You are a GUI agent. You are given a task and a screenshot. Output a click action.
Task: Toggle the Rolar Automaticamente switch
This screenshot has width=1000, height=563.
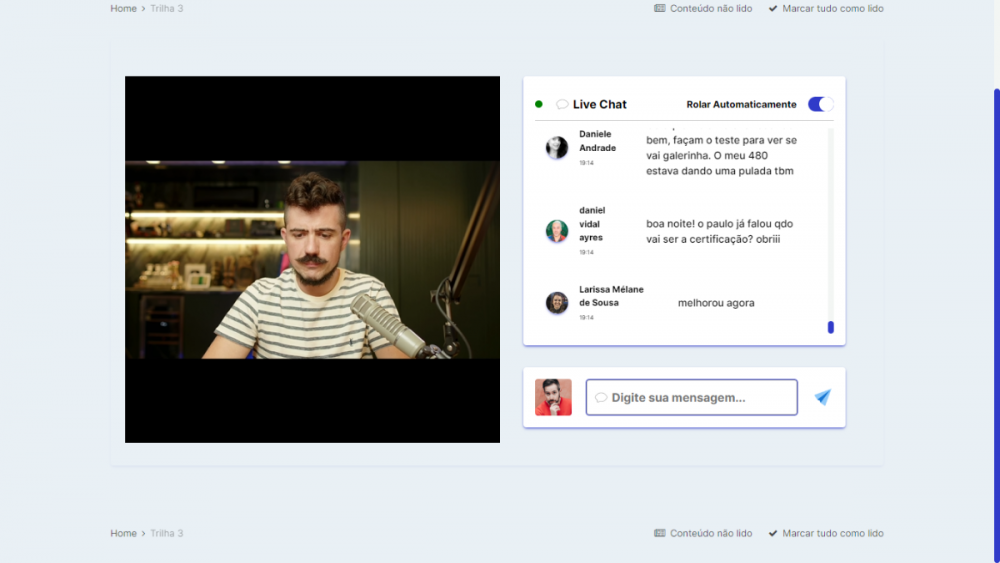(x=820, y=104)
